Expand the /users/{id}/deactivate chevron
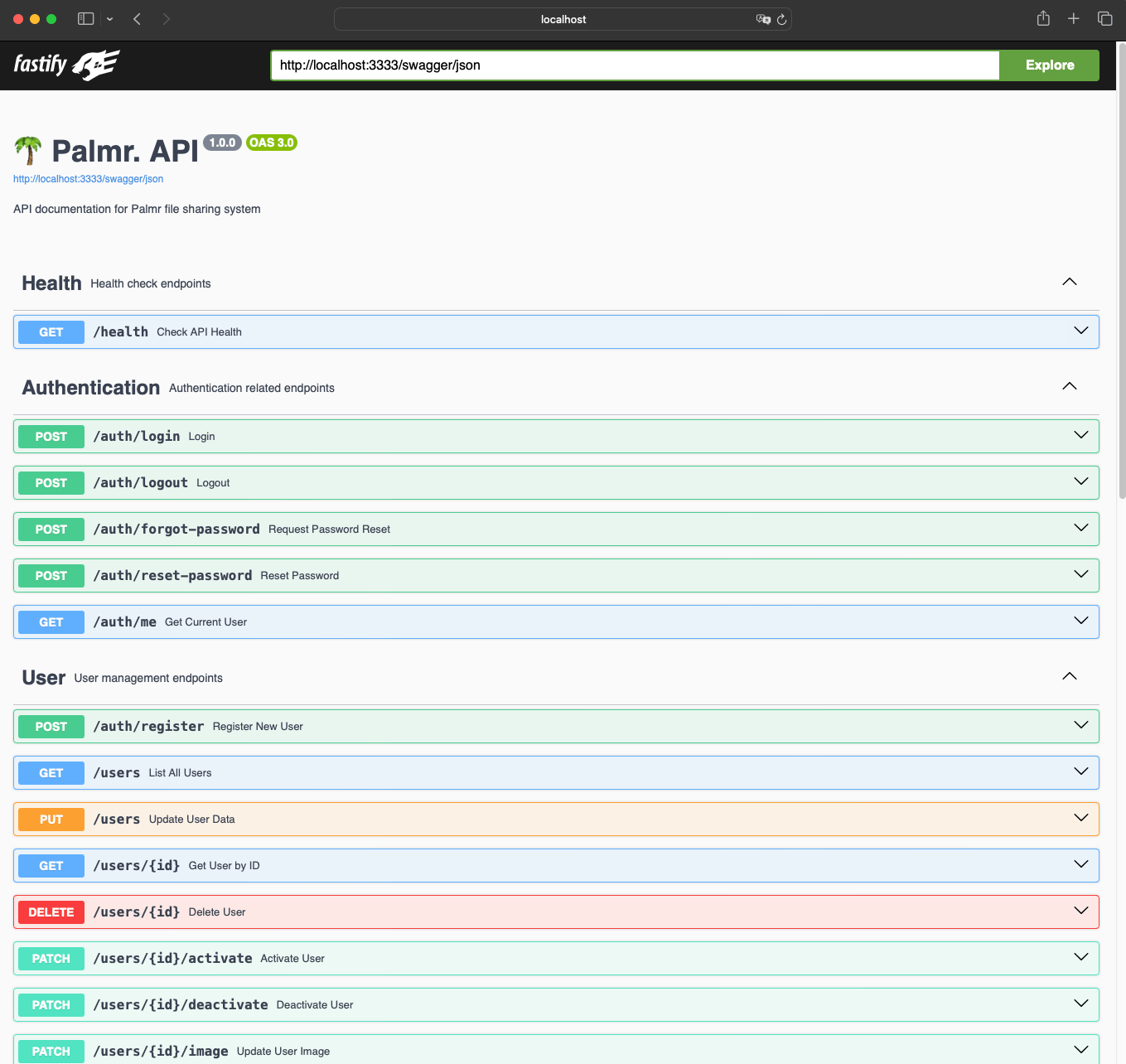The height and width of the screenshot is (1064, 1126). pyautogui.click(x=1081, y=1004)
